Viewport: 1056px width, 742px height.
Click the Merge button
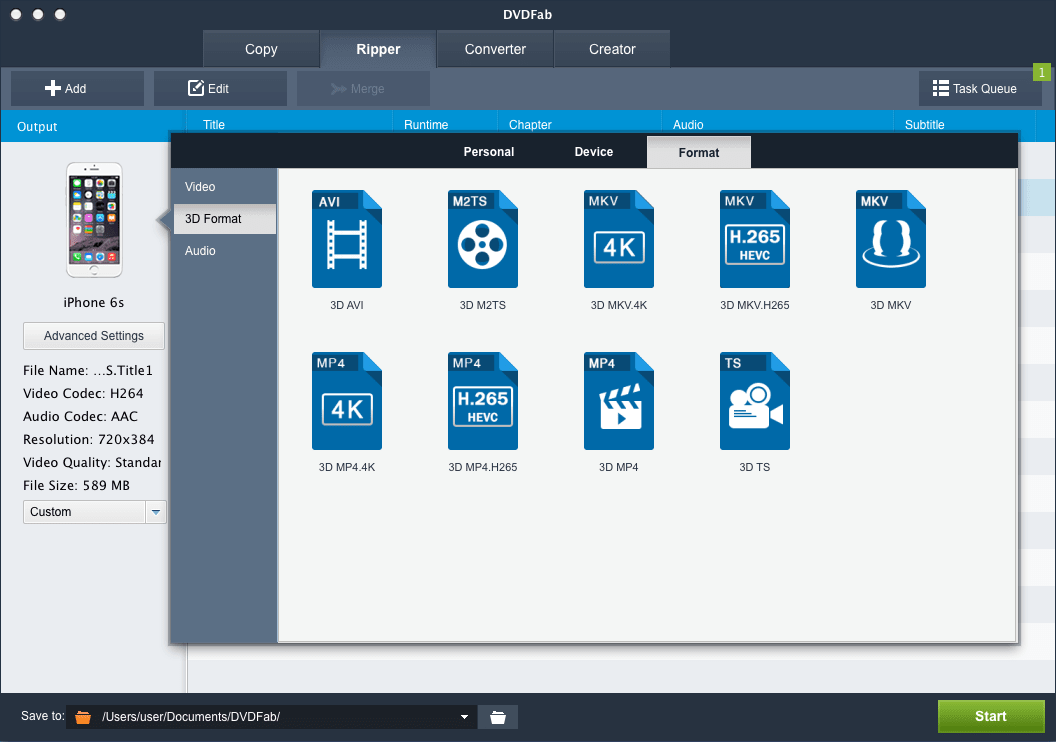click(364, 88)
